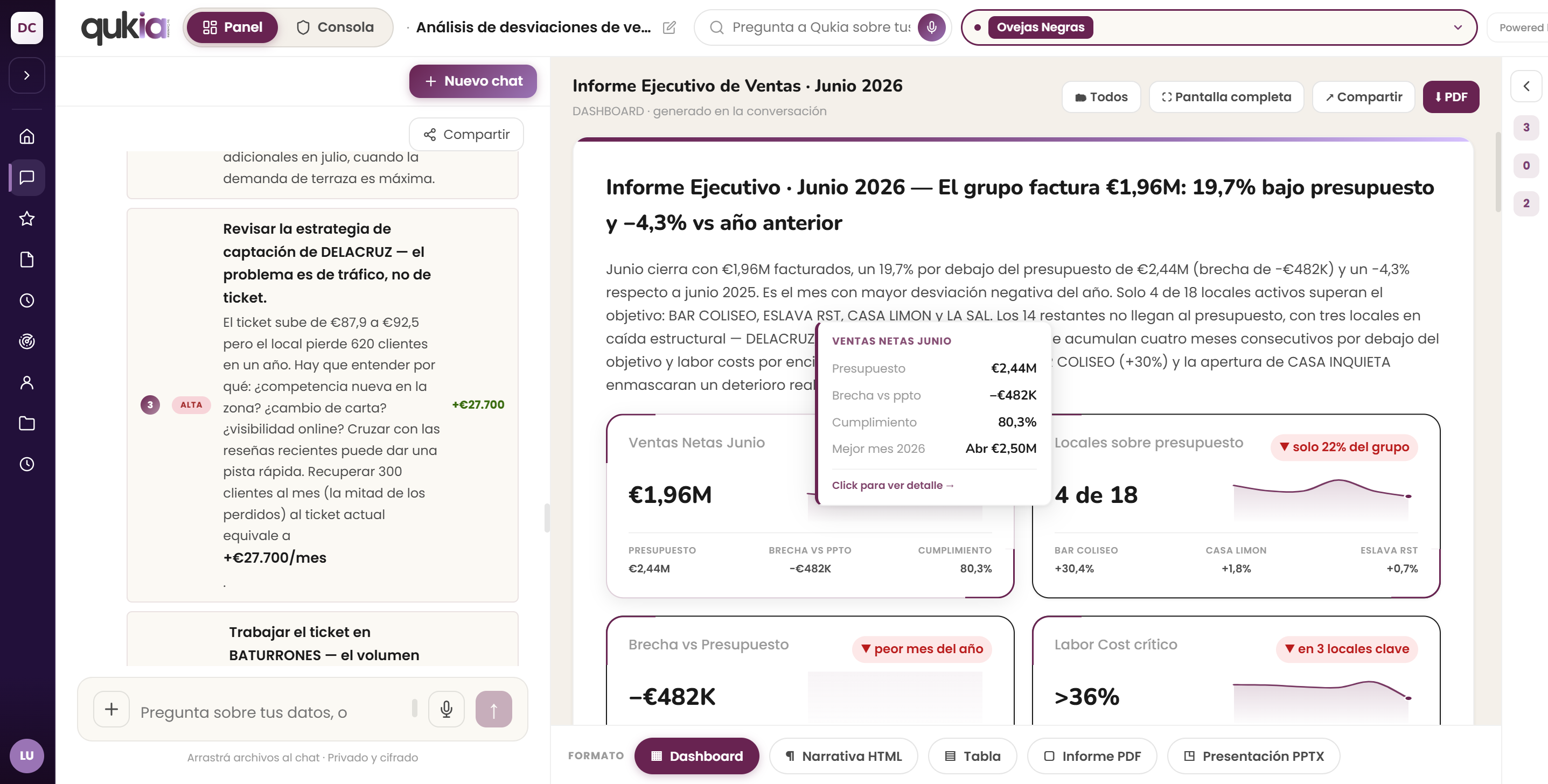
Task: Click the lower history clock icon in sidebar
Action: pyautogui.click(x=26, y=464)
